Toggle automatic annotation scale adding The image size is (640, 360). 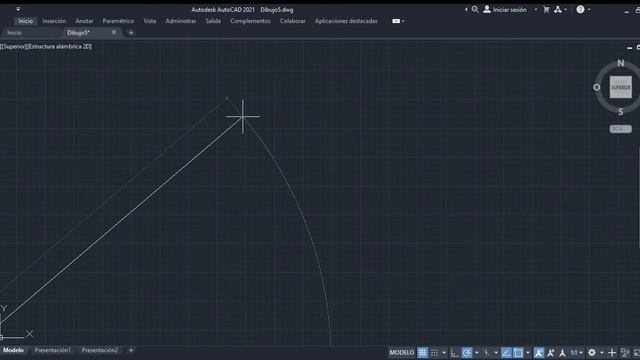[551, 352]
